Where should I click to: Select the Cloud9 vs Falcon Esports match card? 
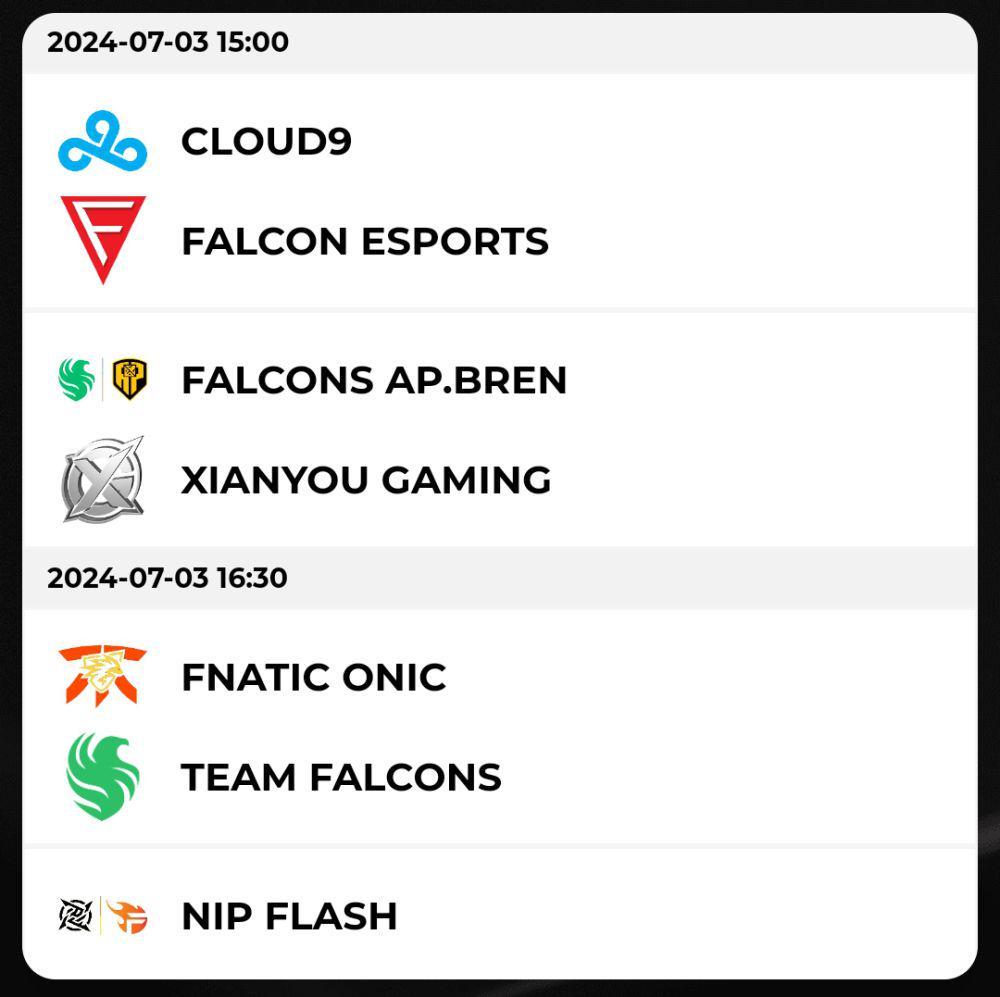[499, 191]
